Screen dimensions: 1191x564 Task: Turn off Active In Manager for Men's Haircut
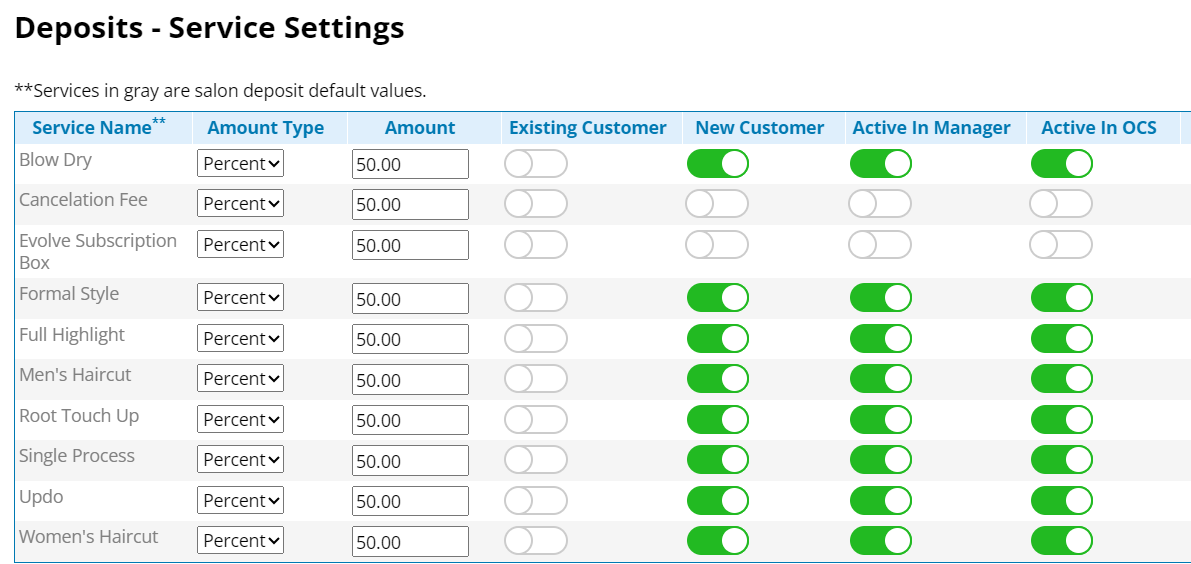point(880,379)
